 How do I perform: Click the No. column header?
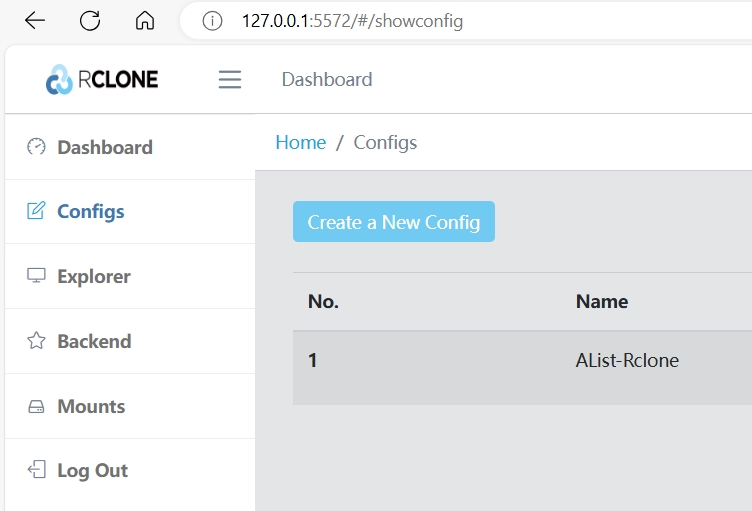coord(323,301)
